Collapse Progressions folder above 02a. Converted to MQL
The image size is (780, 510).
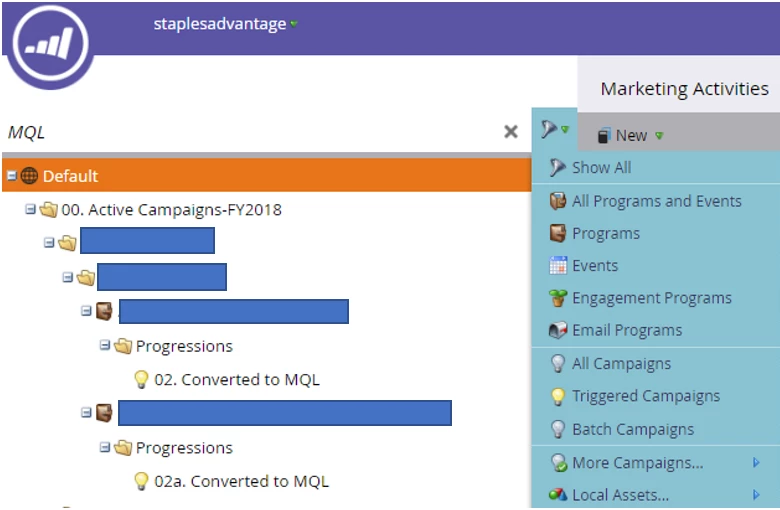(x=104, y=447)
